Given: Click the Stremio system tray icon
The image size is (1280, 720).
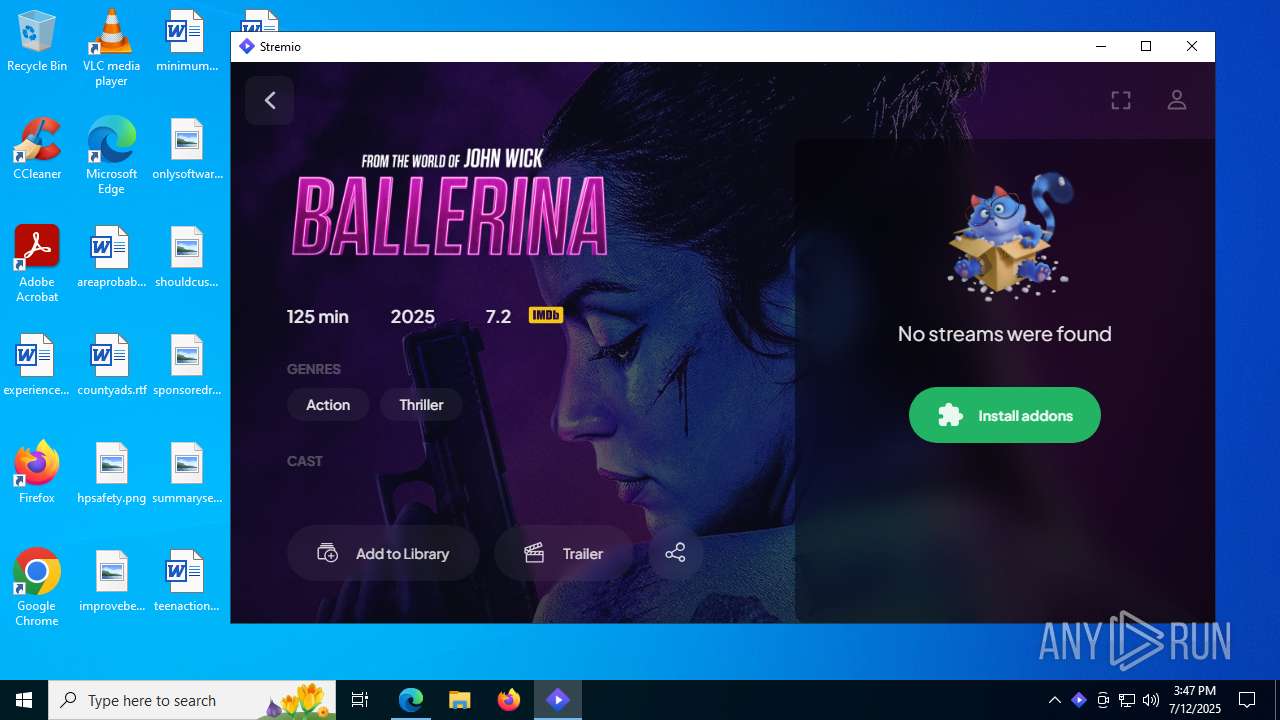Looking at the screenshot, I should [x=1078, y=700].
